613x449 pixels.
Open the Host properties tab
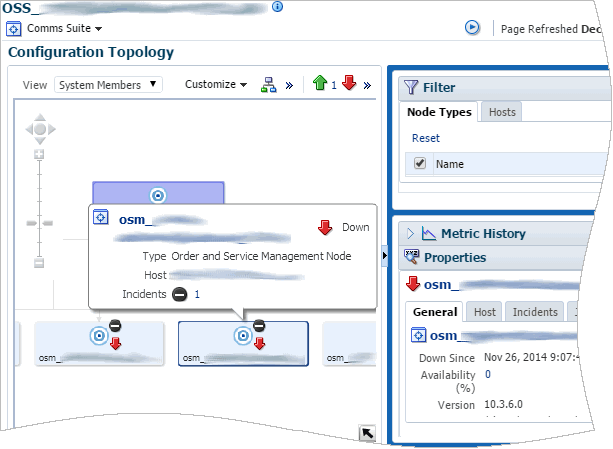click(484, 312)
